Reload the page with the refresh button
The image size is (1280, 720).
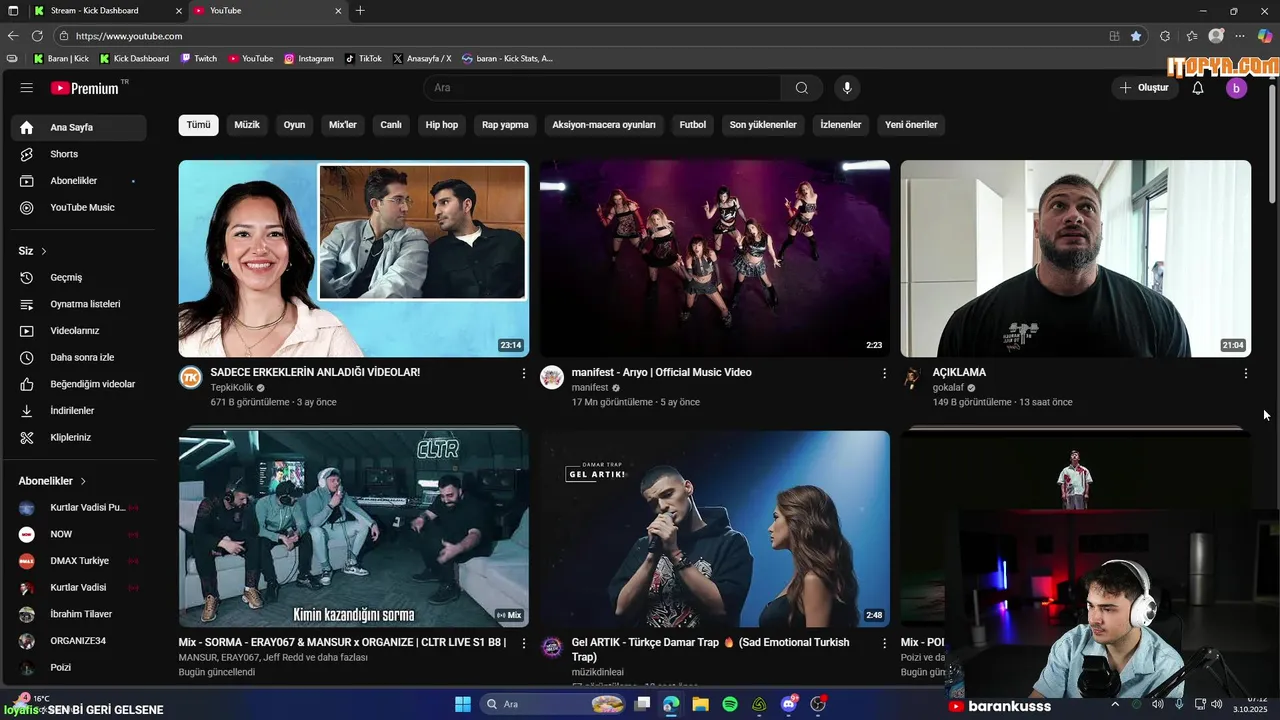[37, 36]
